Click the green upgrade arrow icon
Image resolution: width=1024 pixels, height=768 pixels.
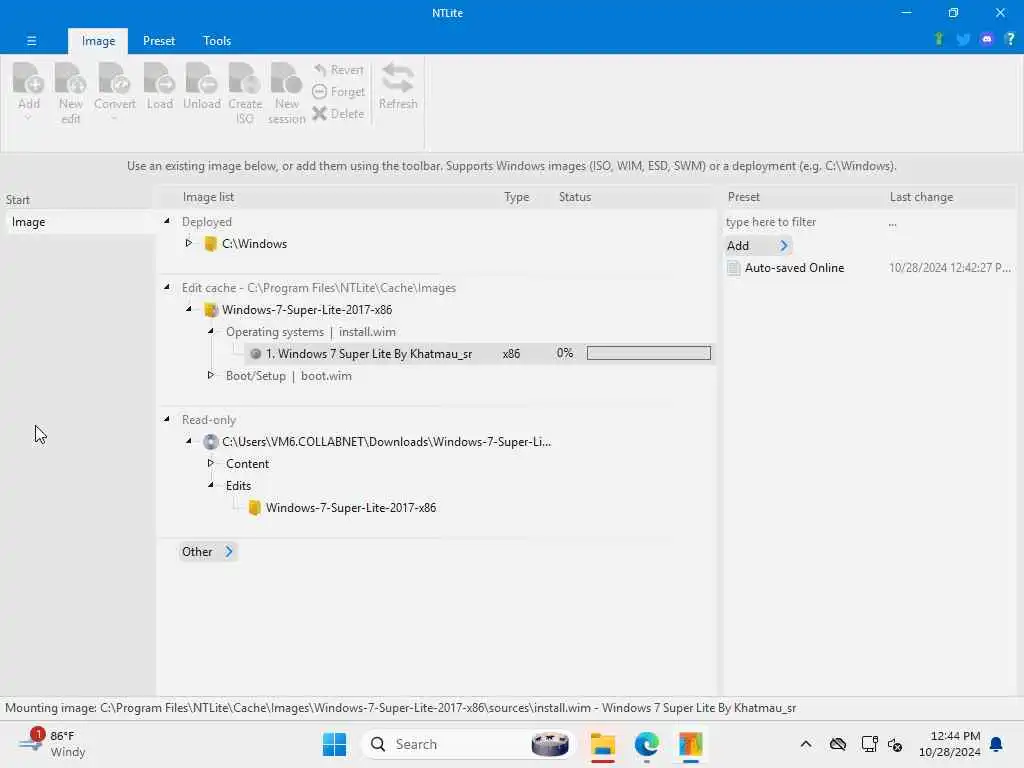(939, 39)
